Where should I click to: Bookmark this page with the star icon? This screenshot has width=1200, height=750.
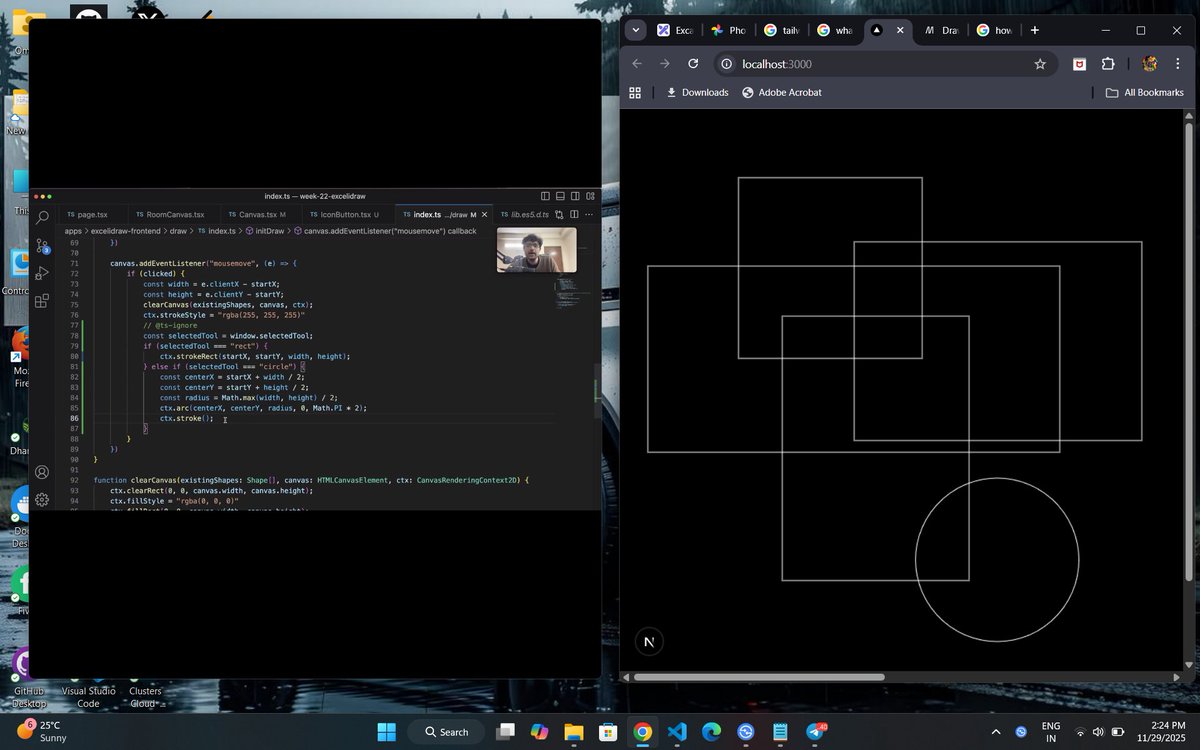tap(1040, 64)
